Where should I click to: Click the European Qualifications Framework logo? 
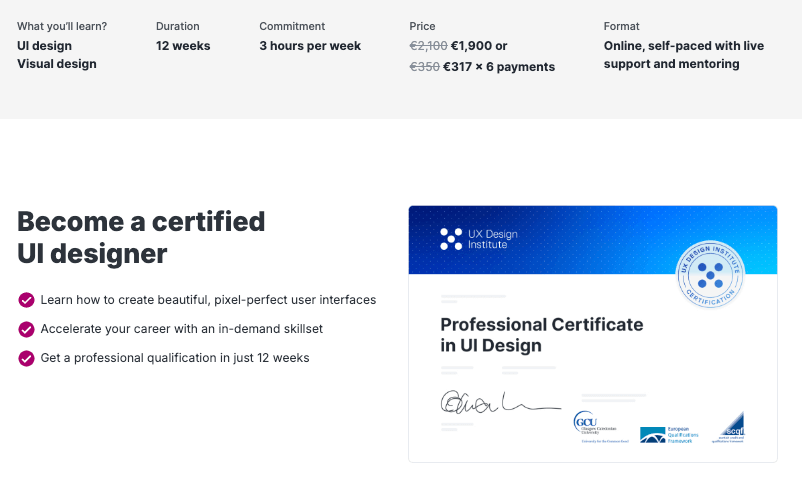[669, 435]
